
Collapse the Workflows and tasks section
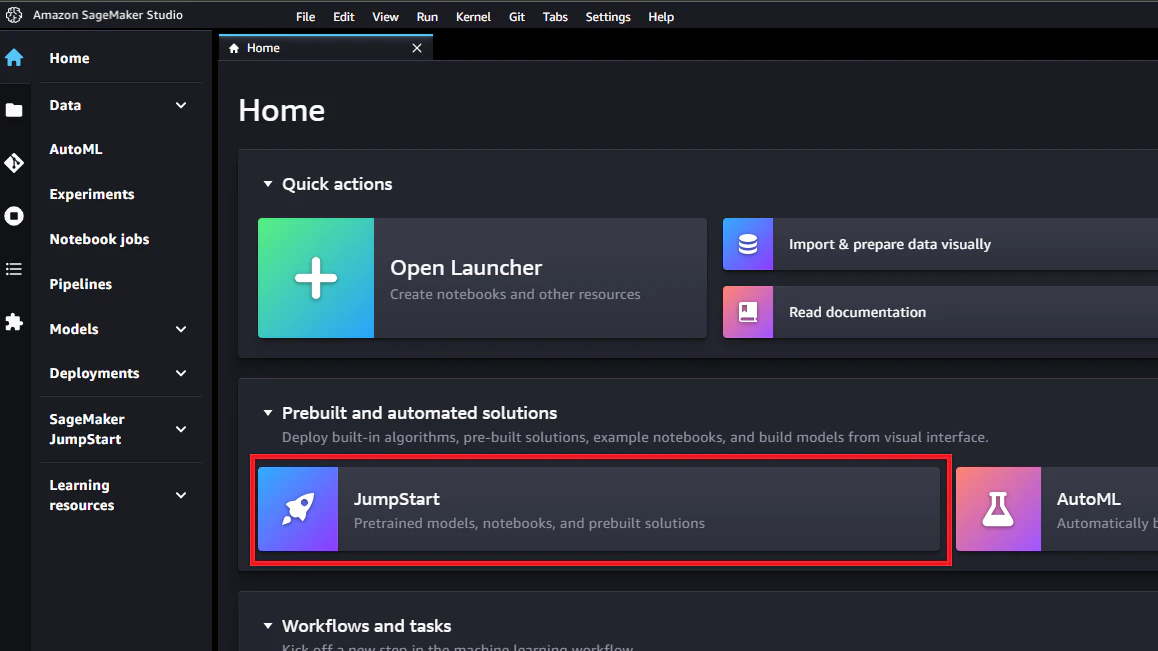click(x=268, y=626)
